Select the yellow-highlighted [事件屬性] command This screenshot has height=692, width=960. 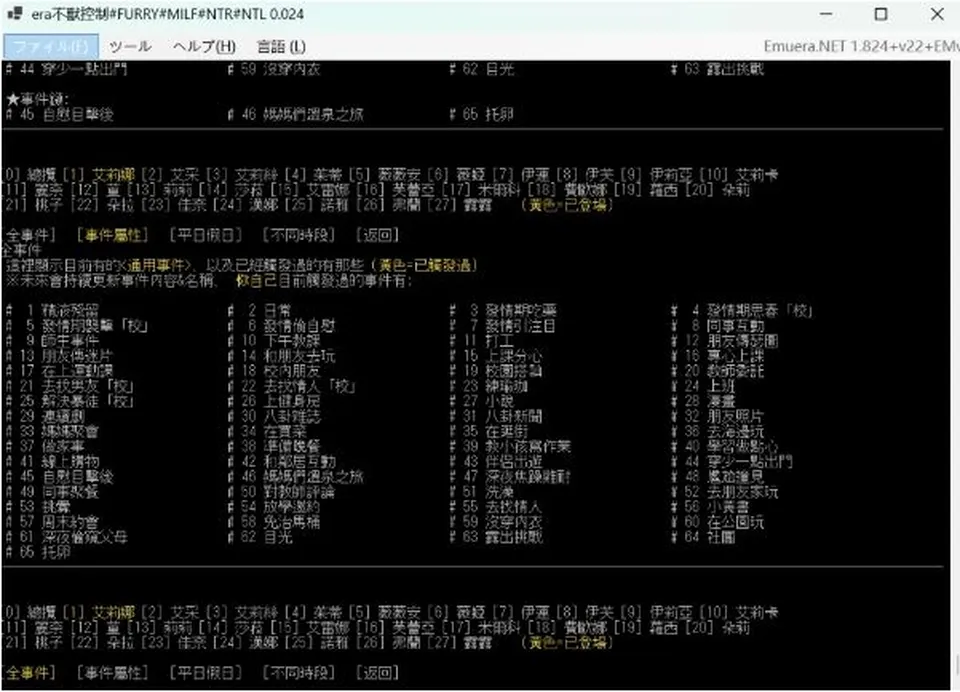(113, 235)
